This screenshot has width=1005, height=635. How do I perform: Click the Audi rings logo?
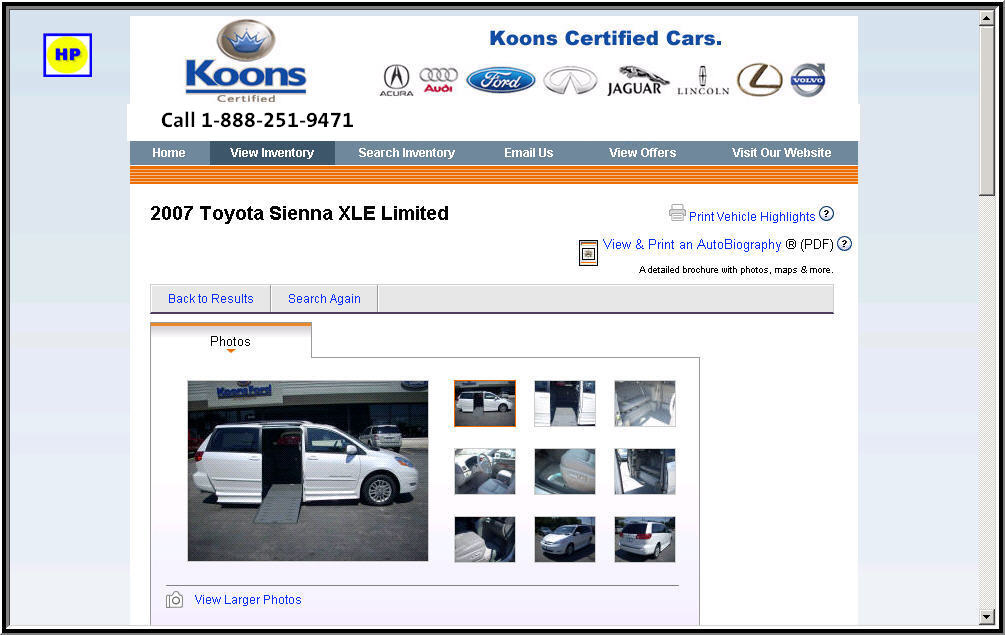[438, 80]
